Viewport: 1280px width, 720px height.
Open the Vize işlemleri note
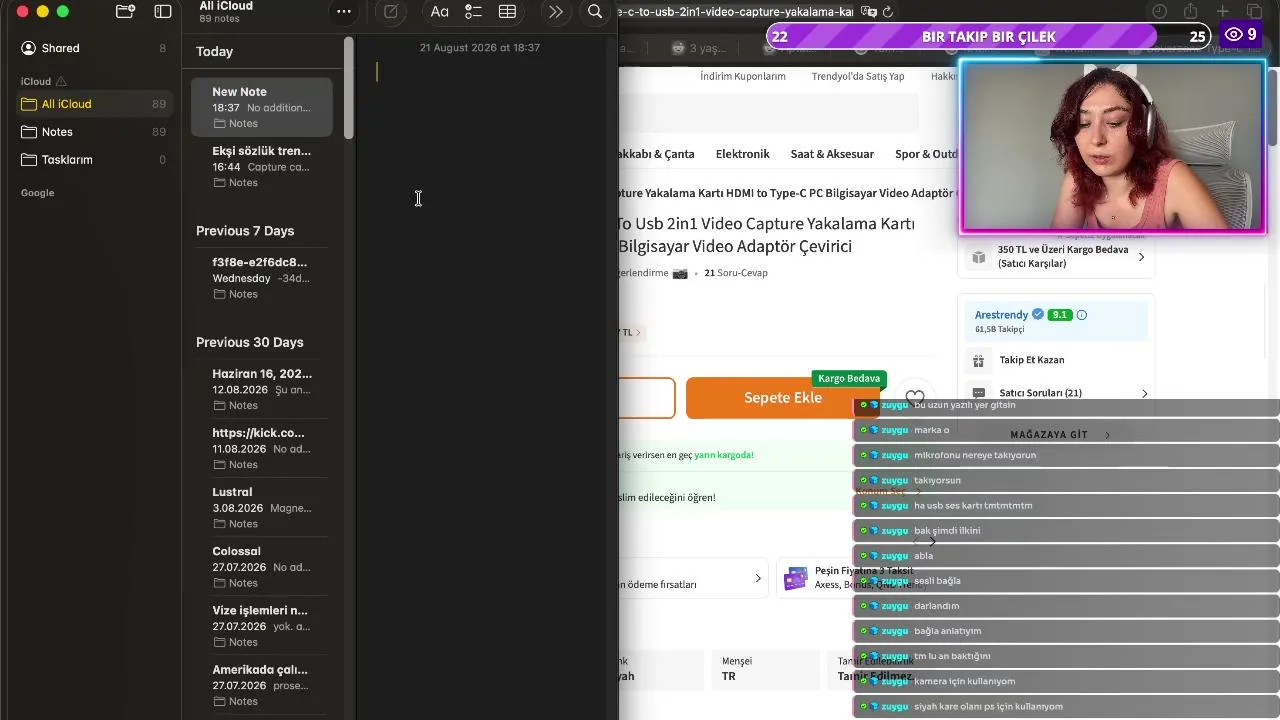(x=262, y=625)
